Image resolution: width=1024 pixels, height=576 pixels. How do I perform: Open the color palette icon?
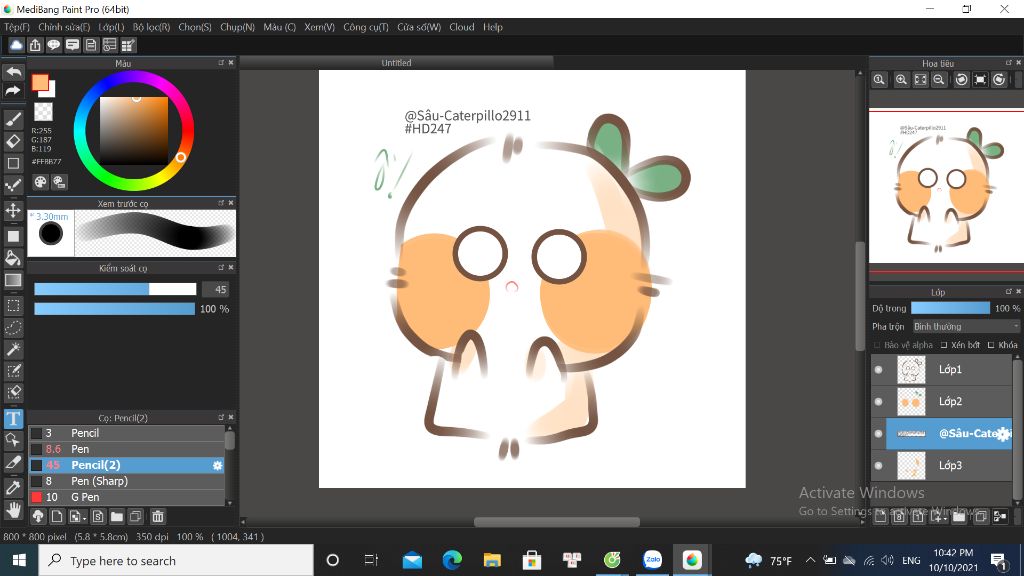pyautogui.click(x=40, y=182)
